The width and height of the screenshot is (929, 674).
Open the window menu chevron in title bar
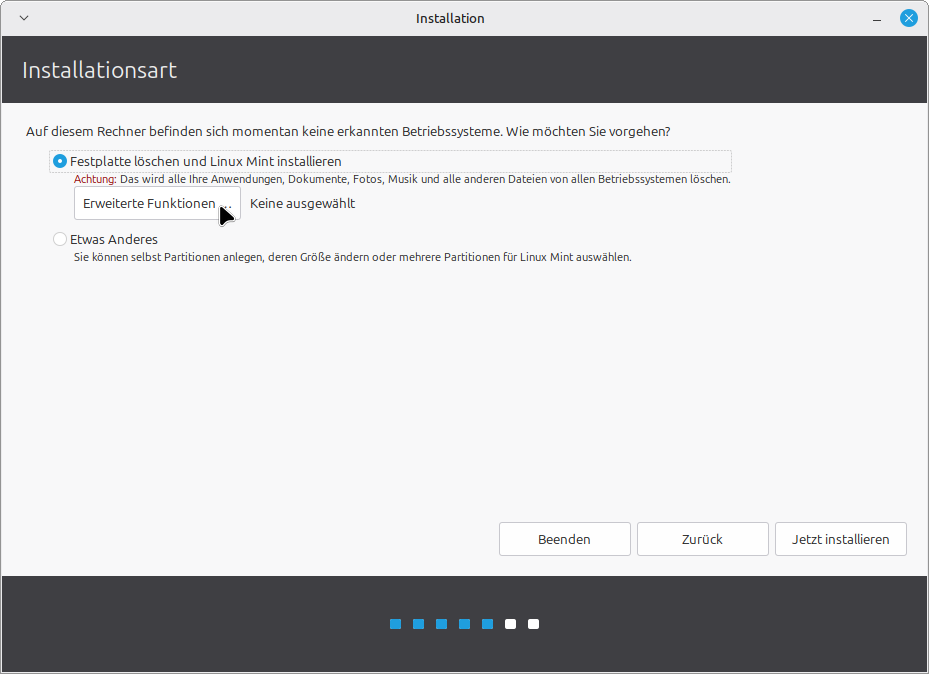24,18
